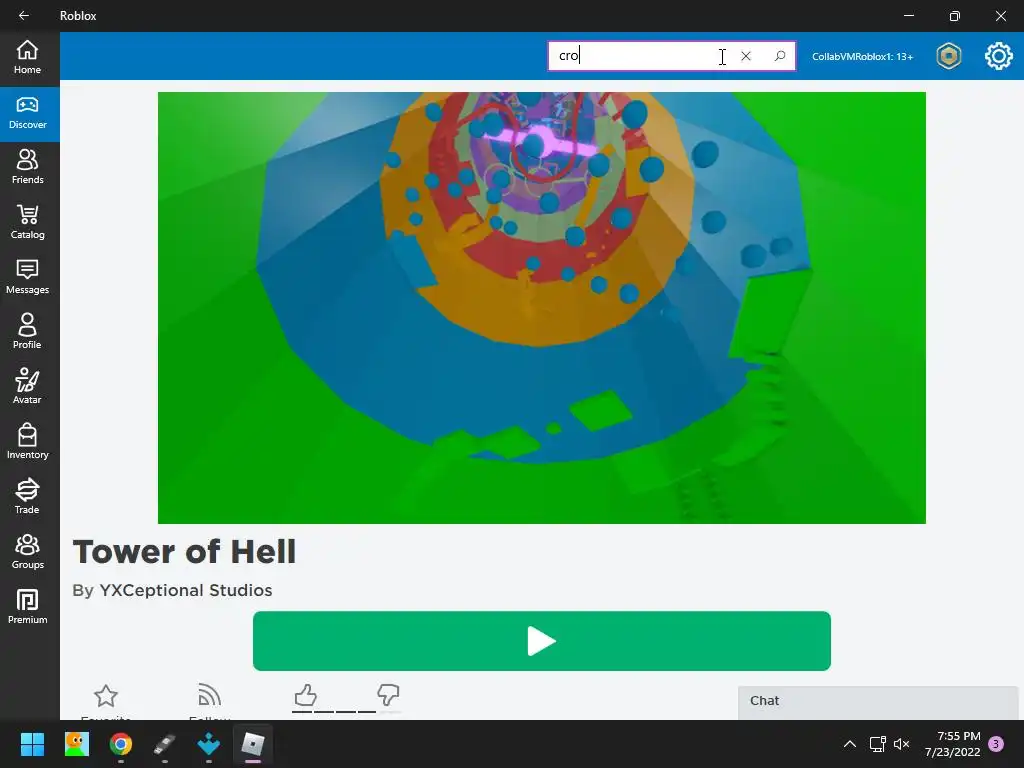The width and height of the screenshot is (1024, 768).
Task: Show hidden system tray icons
Action: (850, 744)
